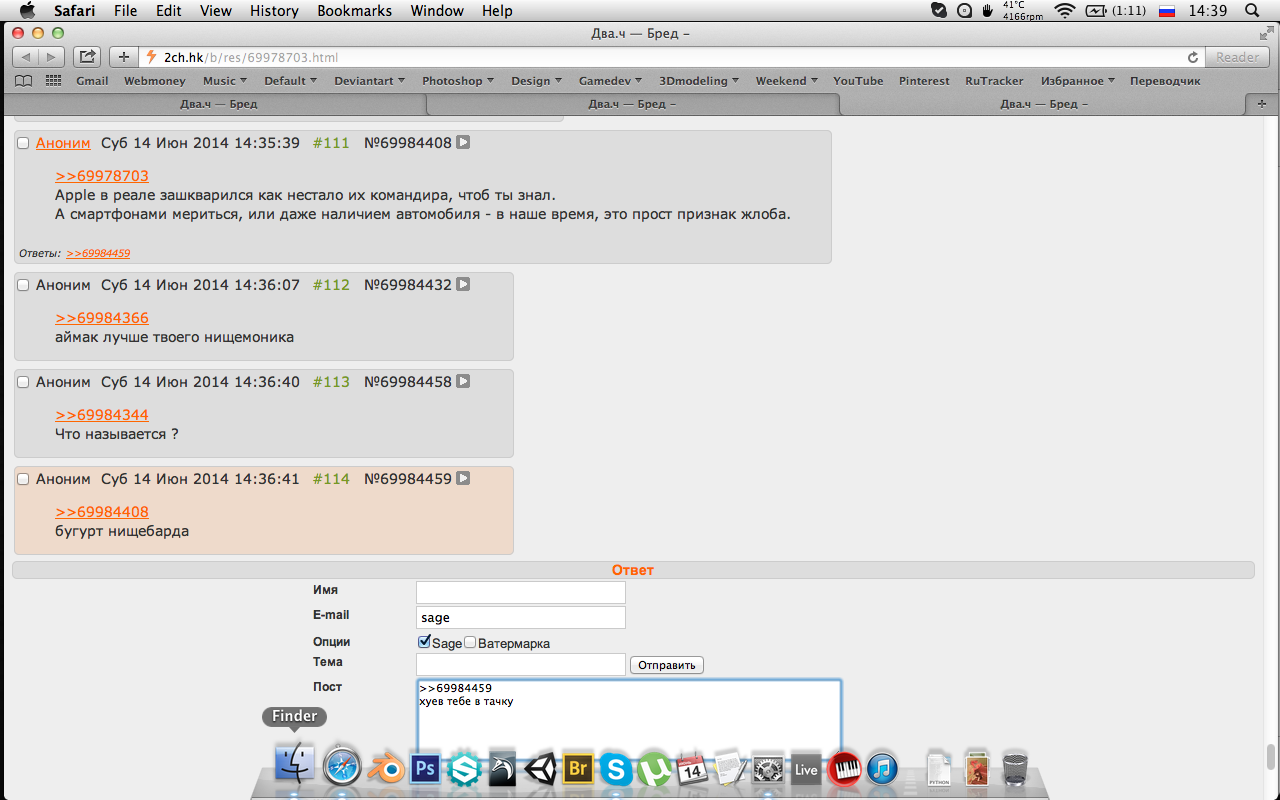Open the Trash in the Dock
Screen dimensions: 1280x800
coord(1014,768)
